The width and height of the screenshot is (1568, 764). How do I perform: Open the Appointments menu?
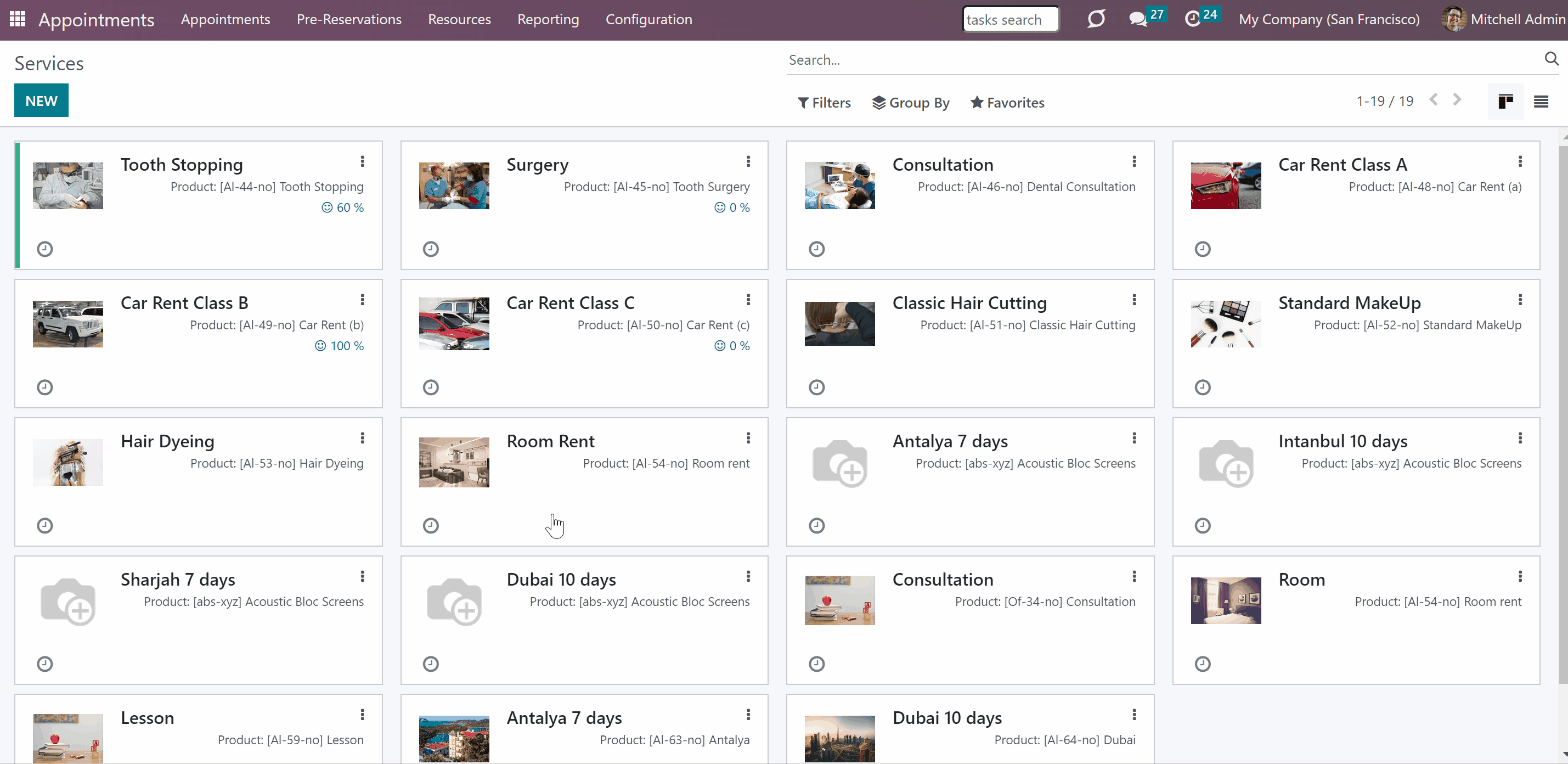225,19
